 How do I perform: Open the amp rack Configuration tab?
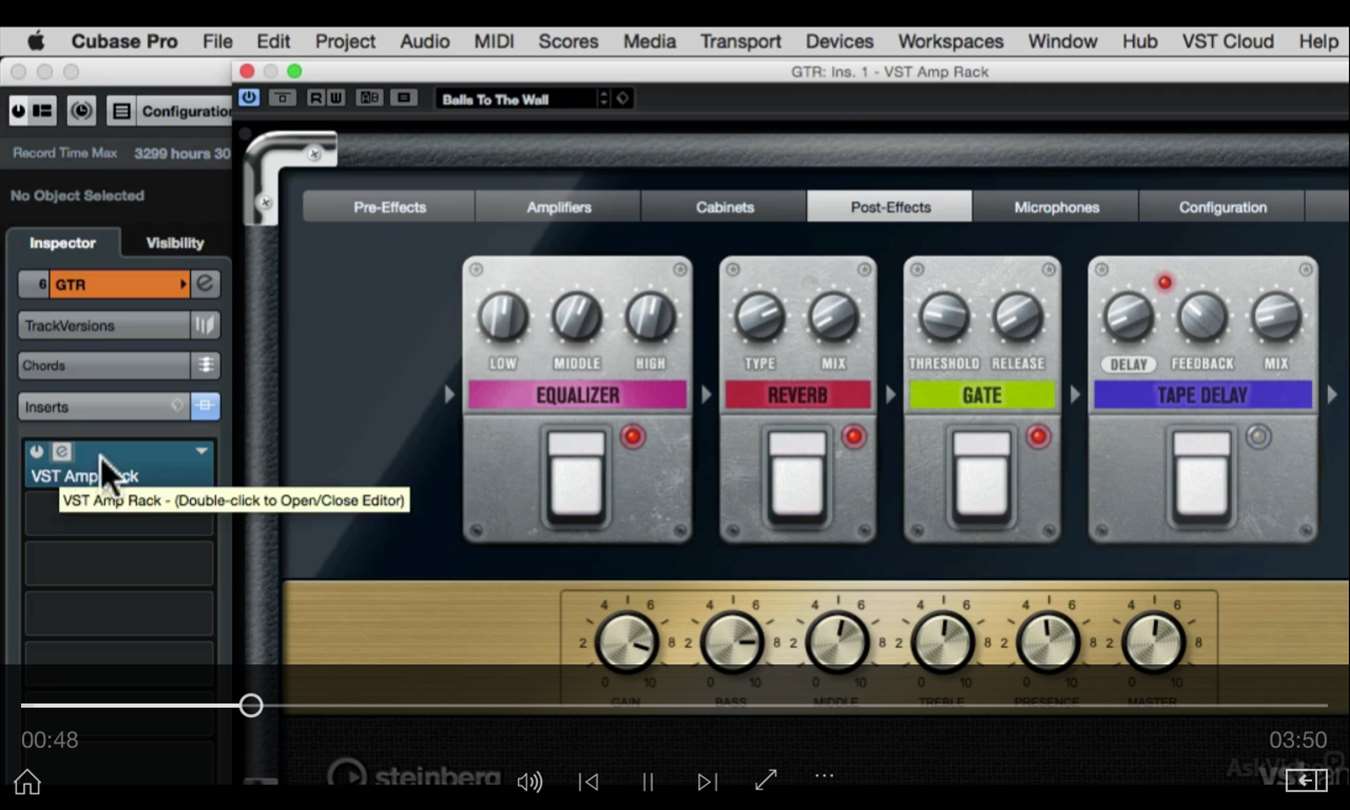pyautogui.click(x=1222, y=207)
